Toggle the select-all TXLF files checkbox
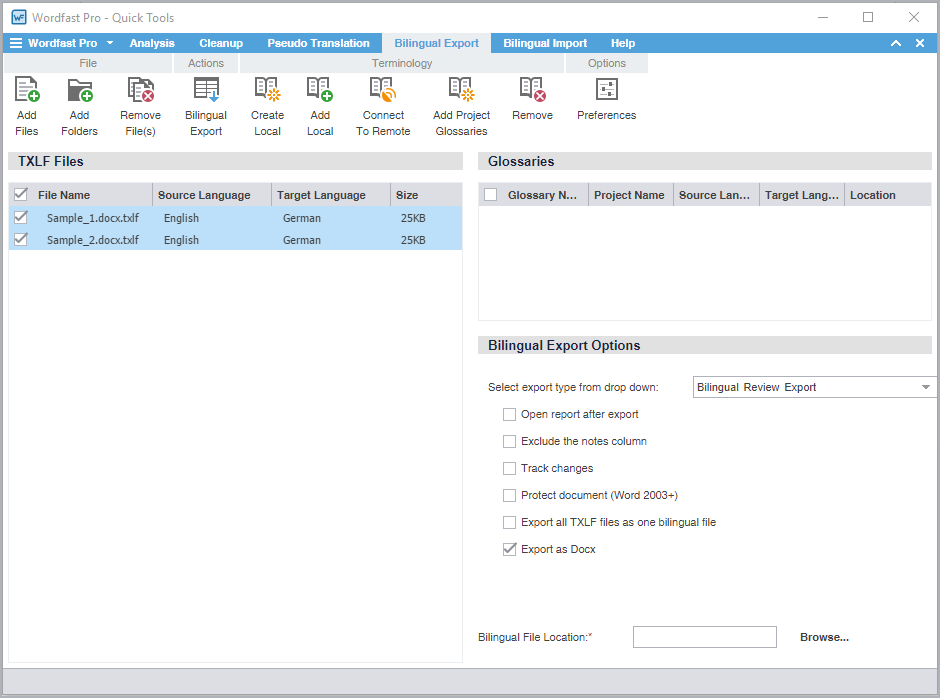Viewport: 940px width, 698px height. tap(21, 194)
